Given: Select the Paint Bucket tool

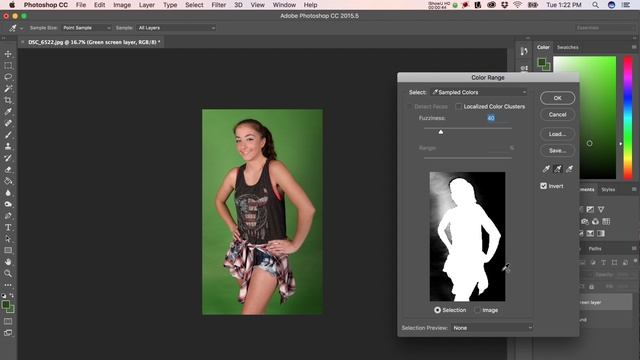Looking at the screenshot, I should pos(8,181).
